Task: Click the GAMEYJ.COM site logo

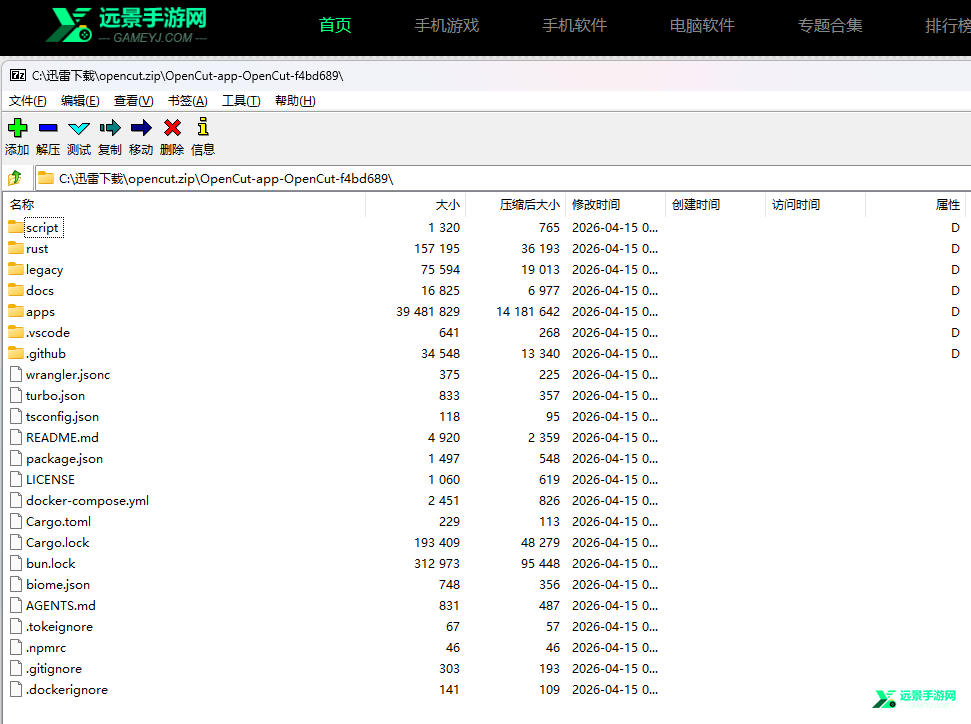Action: tap(127, 25)
